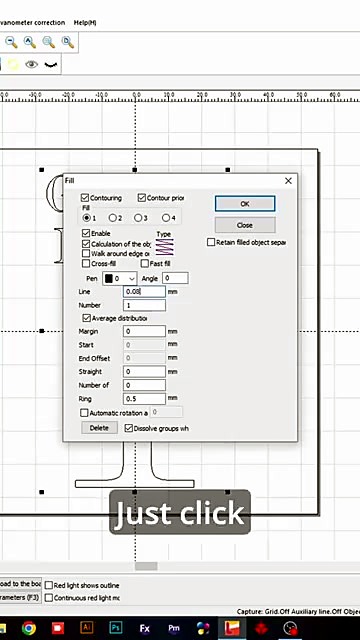This screenshot has width=360, height=640.
Task: Select the zigzag fill Type pattern icon
Action: (164, 247)
